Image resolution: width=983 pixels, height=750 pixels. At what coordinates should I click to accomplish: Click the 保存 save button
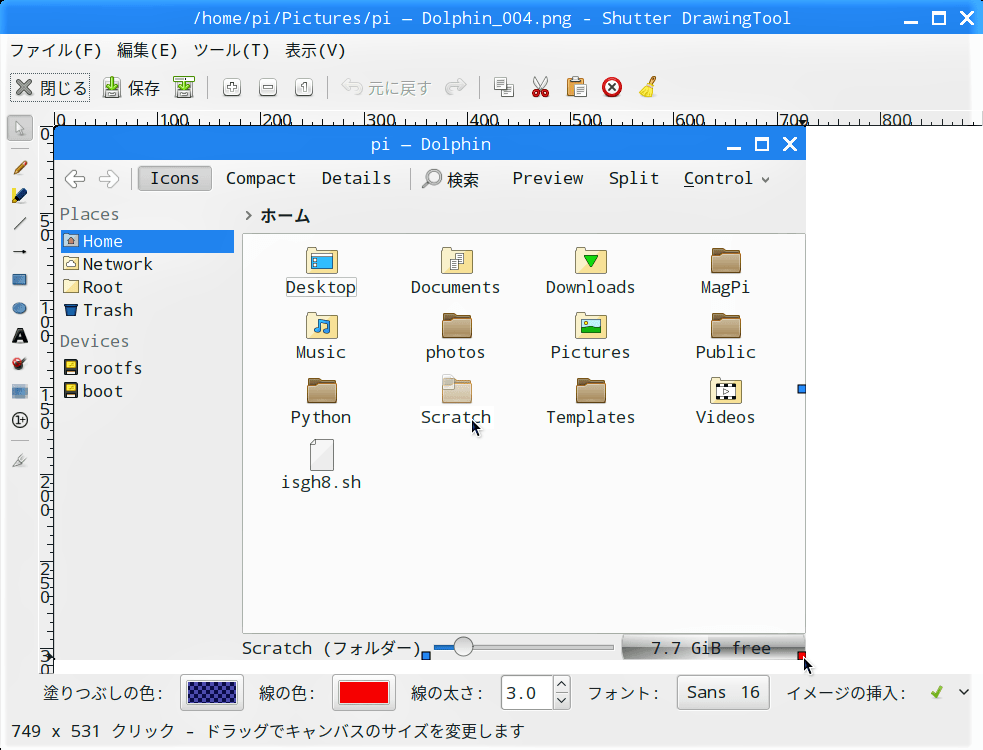click(x=131, y=88)
